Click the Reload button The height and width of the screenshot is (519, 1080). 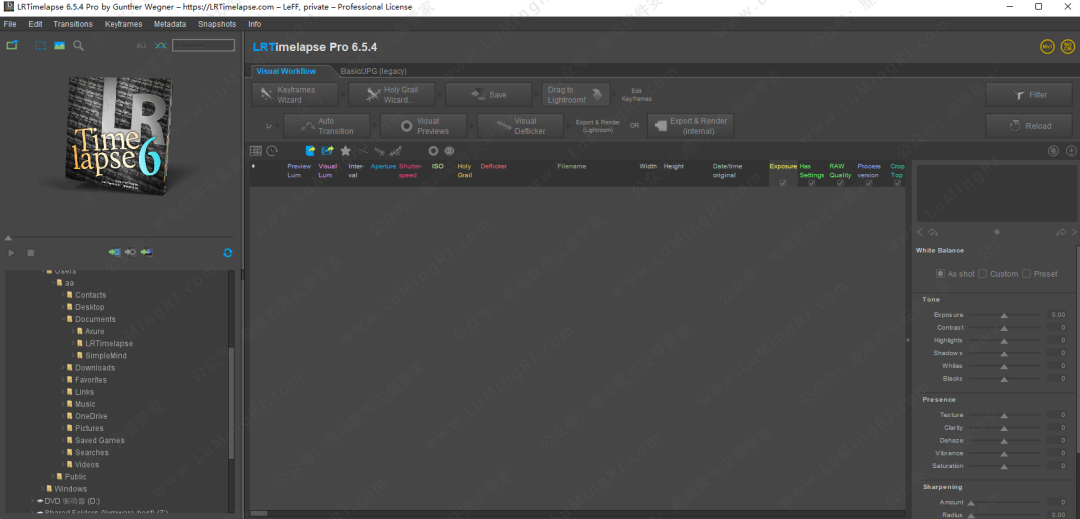tap(1030, 126)
